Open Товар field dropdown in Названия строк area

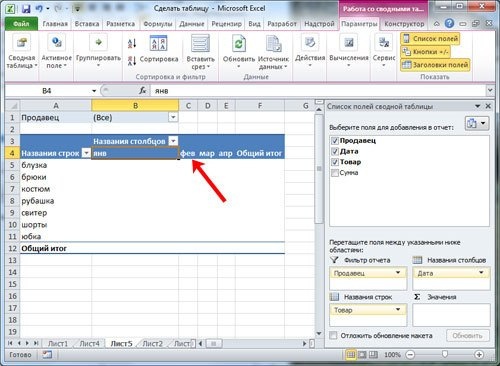pyautogui.click(x=398, y=310)
